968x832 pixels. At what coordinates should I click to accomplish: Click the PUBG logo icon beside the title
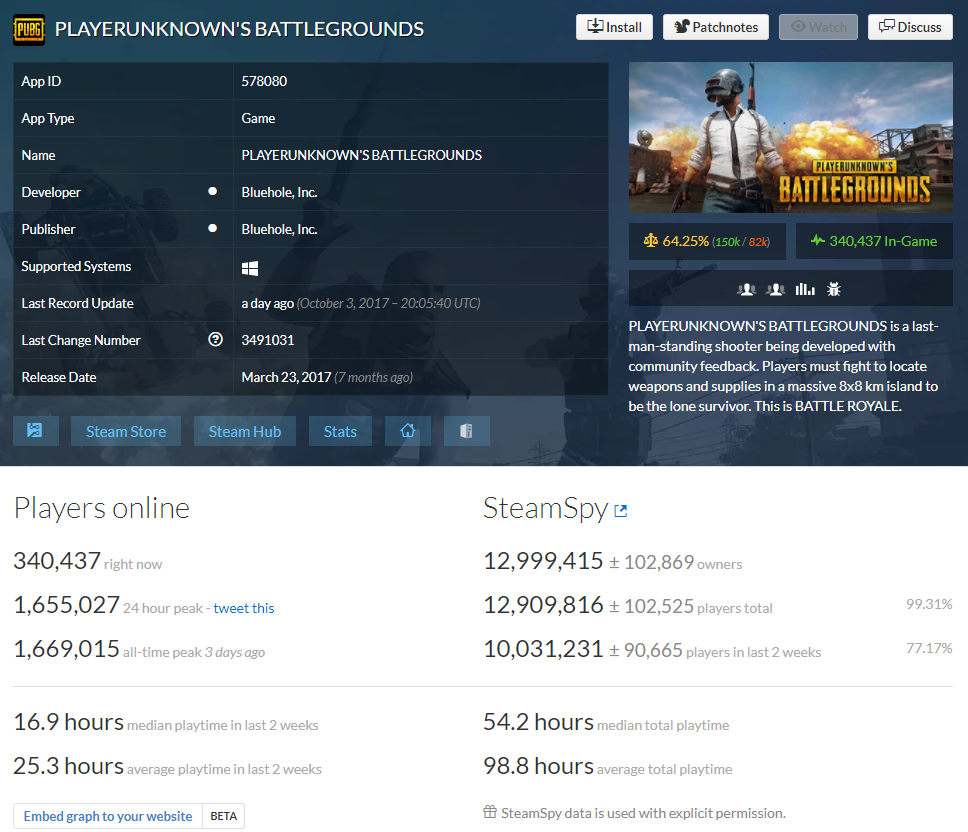(x=29, y=29)
